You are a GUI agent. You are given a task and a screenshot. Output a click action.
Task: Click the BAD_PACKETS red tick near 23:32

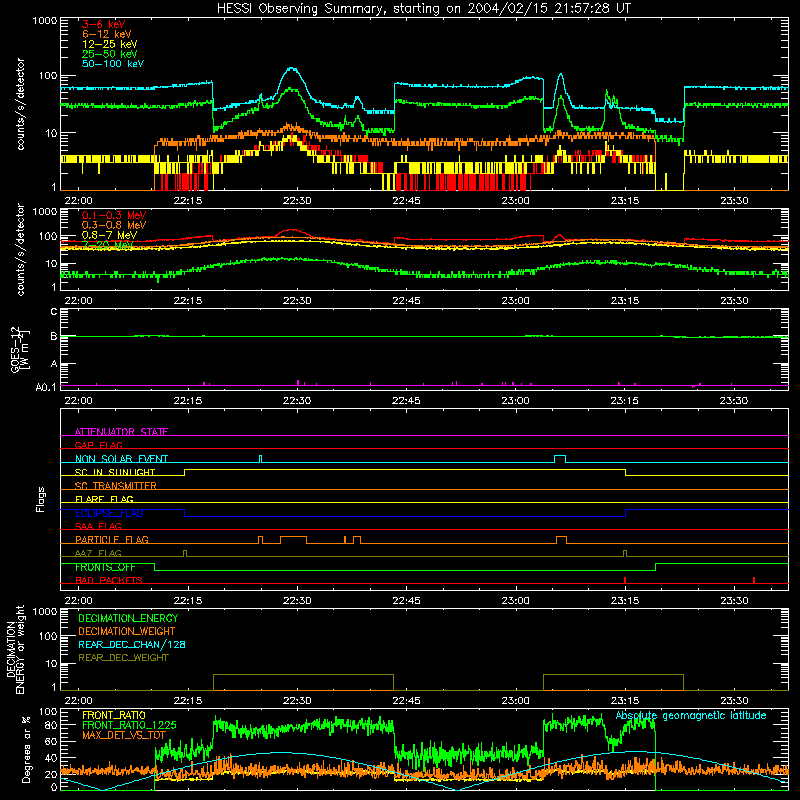coord(754,580)
